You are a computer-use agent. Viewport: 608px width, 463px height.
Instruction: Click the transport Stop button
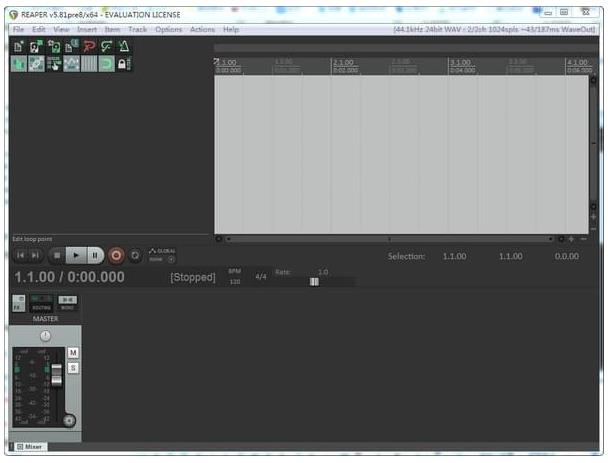pyautogui.click(x=57, y=255)
